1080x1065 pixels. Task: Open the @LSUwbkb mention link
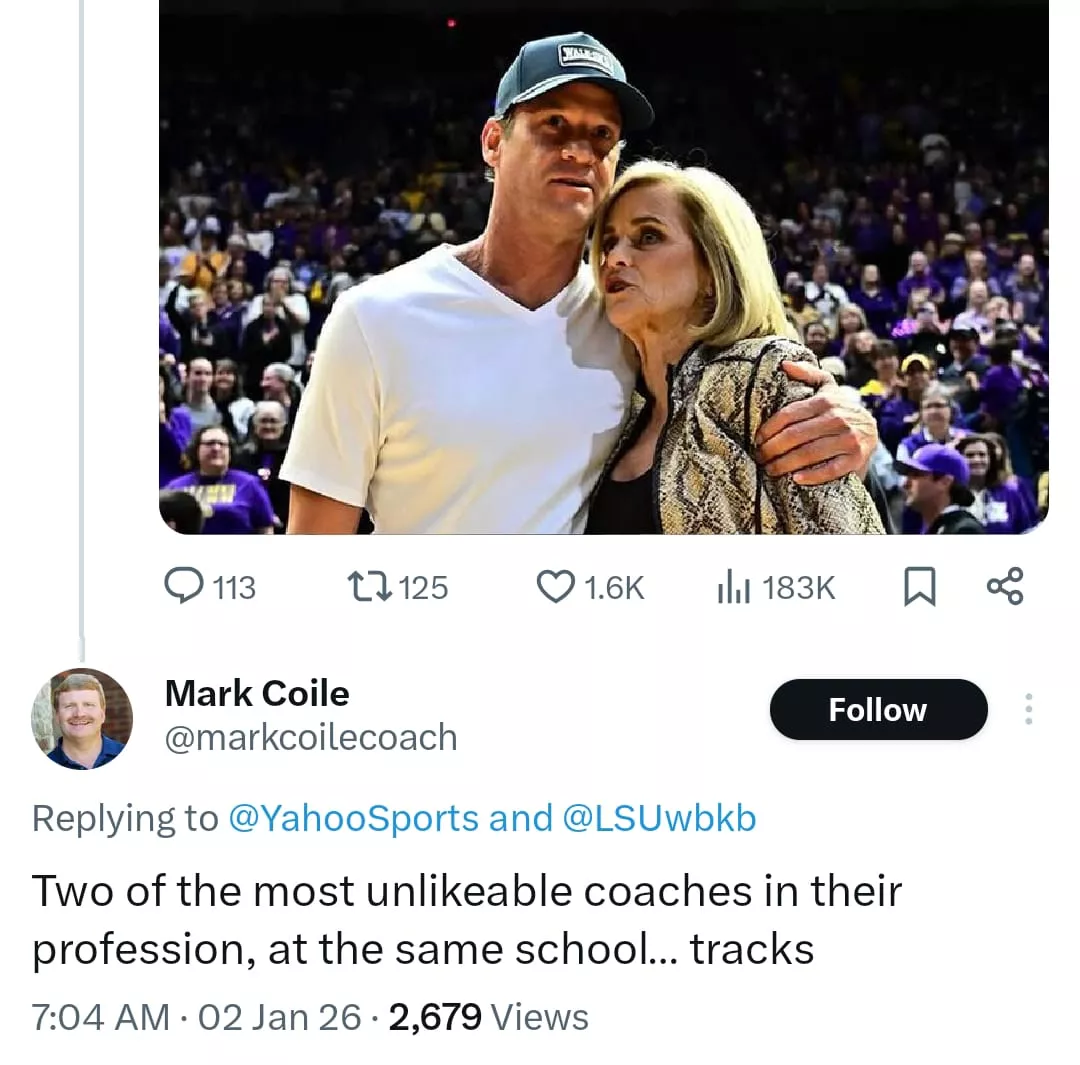pyautogui.click(x=660, y=818)
